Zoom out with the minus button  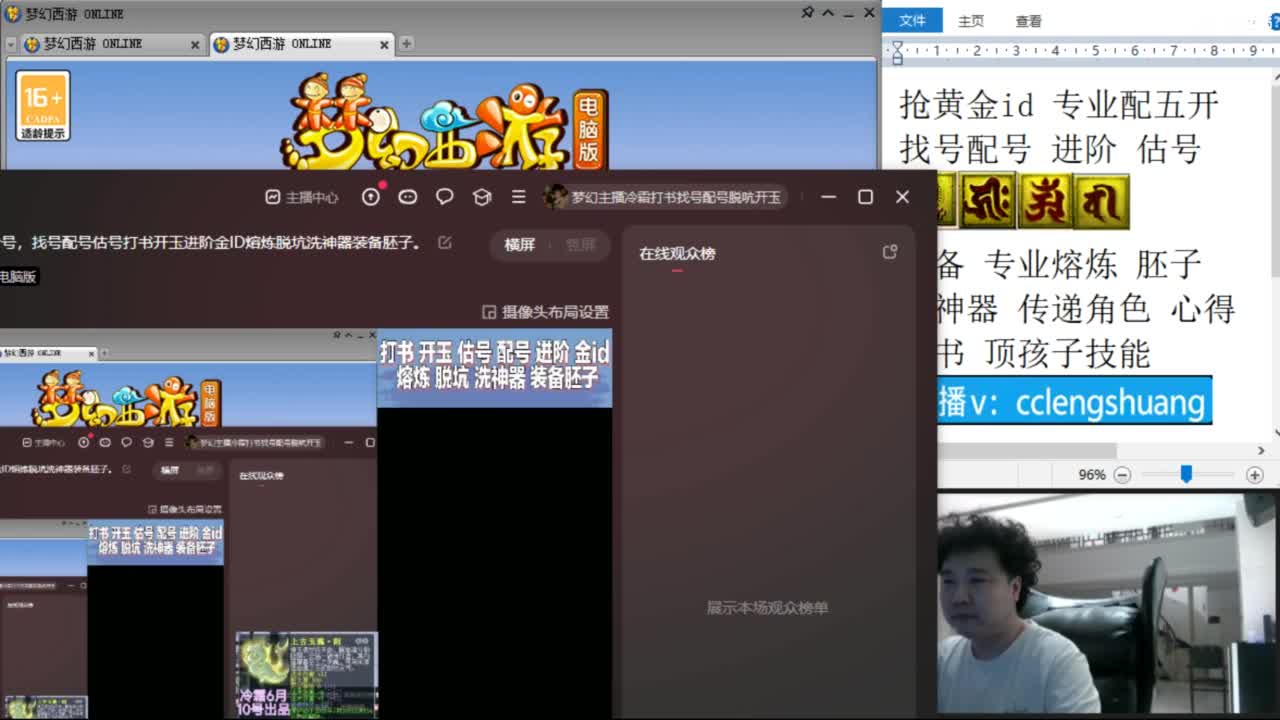point(1122,475)
